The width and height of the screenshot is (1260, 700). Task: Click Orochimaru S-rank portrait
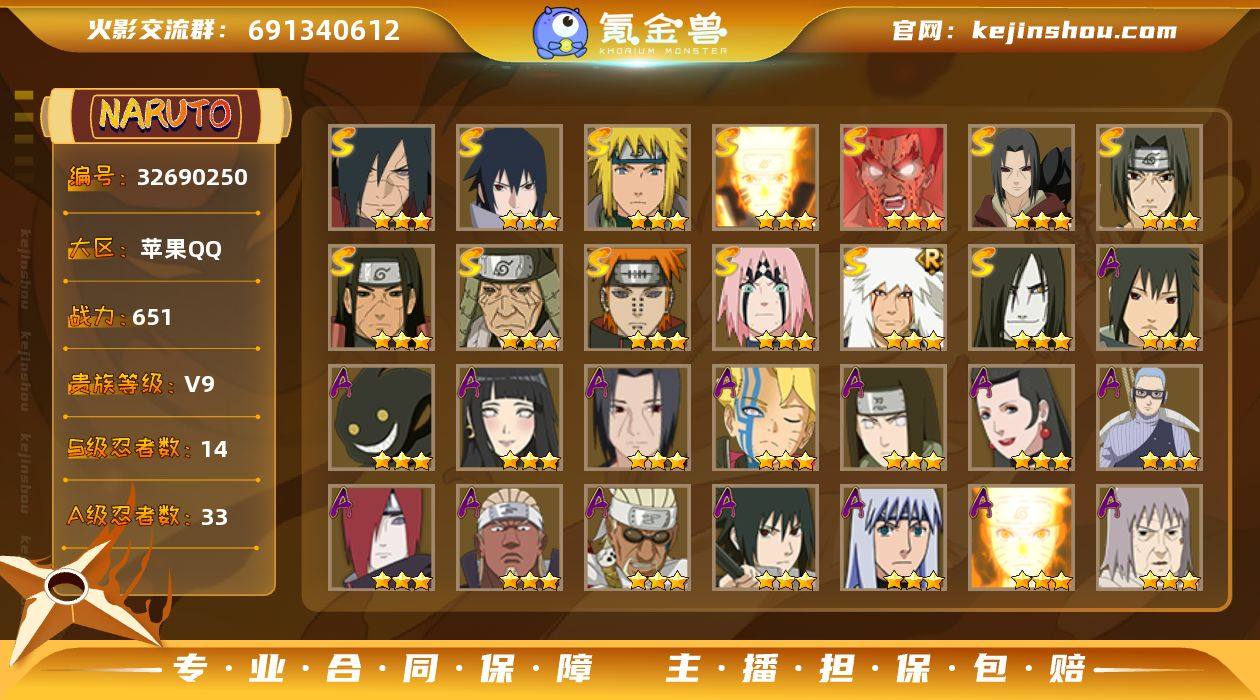[x=1021, y=298]
